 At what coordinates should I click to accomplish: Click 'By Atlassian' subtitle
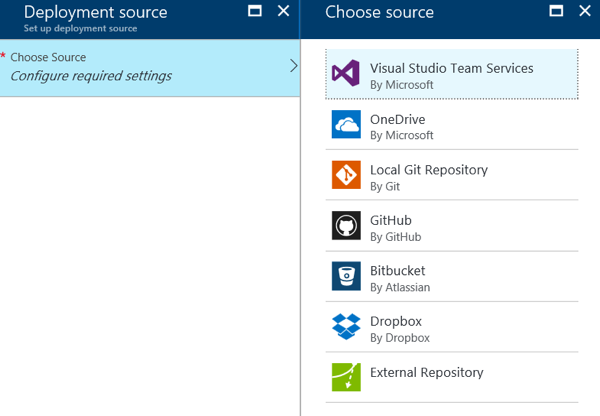coord(400,287)
